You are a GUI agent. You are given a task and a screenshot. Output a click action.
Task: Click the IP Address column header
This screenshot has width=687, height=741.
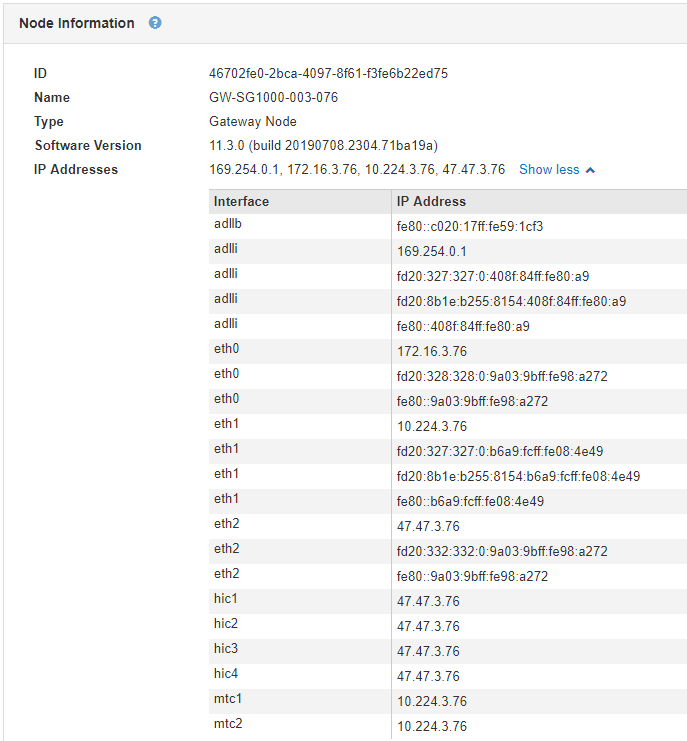click(x=431, y=201)
